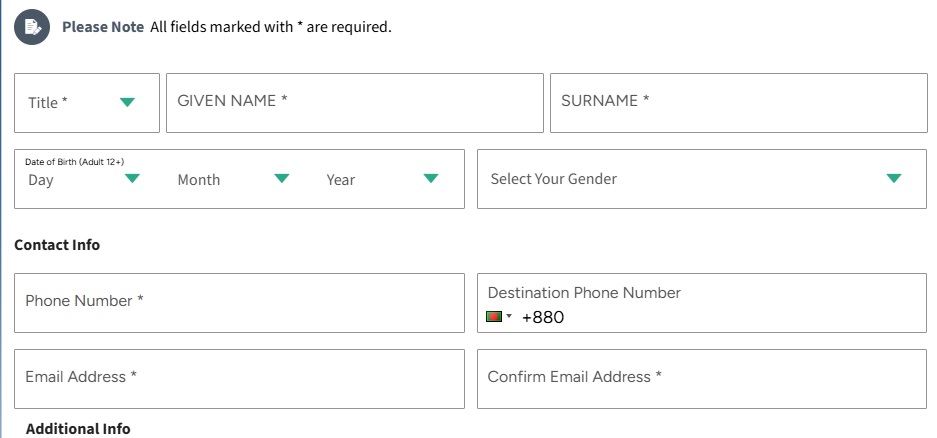
Task: Click the Day placeholder text
Action: coord(41,180)
